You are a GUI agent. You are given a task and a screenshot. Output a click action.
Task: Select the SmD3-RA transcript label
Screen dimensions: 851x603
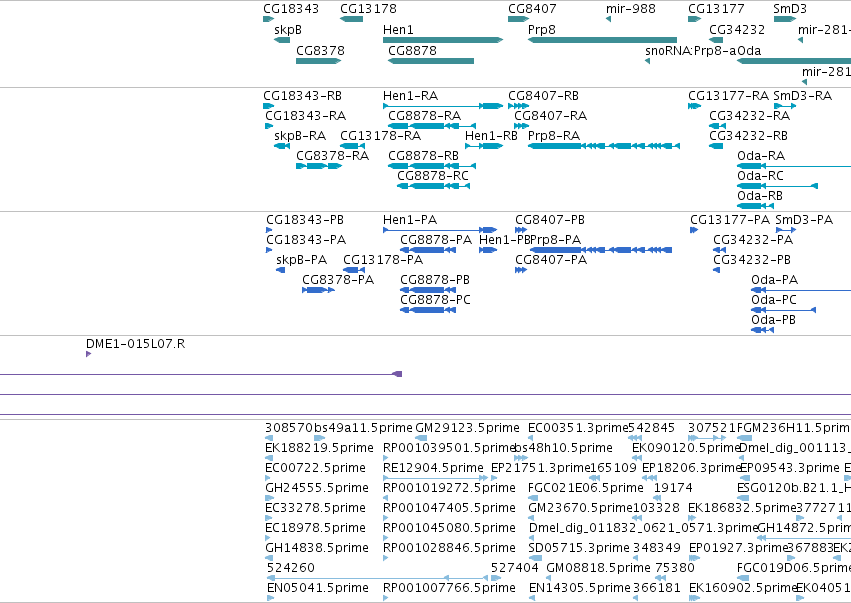point(802,96)
